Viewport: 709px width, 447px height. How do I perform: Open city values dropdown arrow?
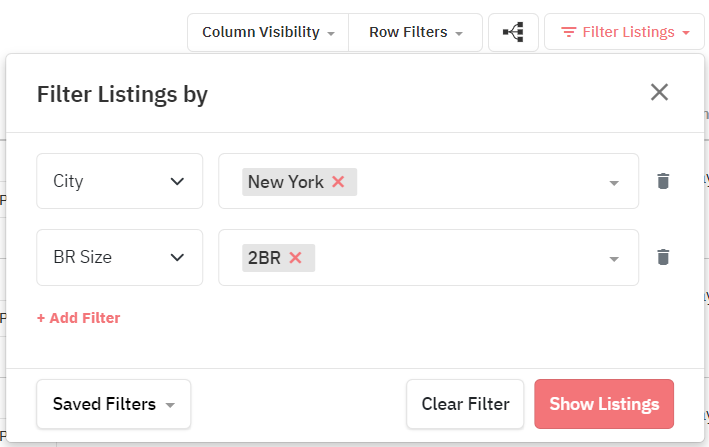[614, 183]
